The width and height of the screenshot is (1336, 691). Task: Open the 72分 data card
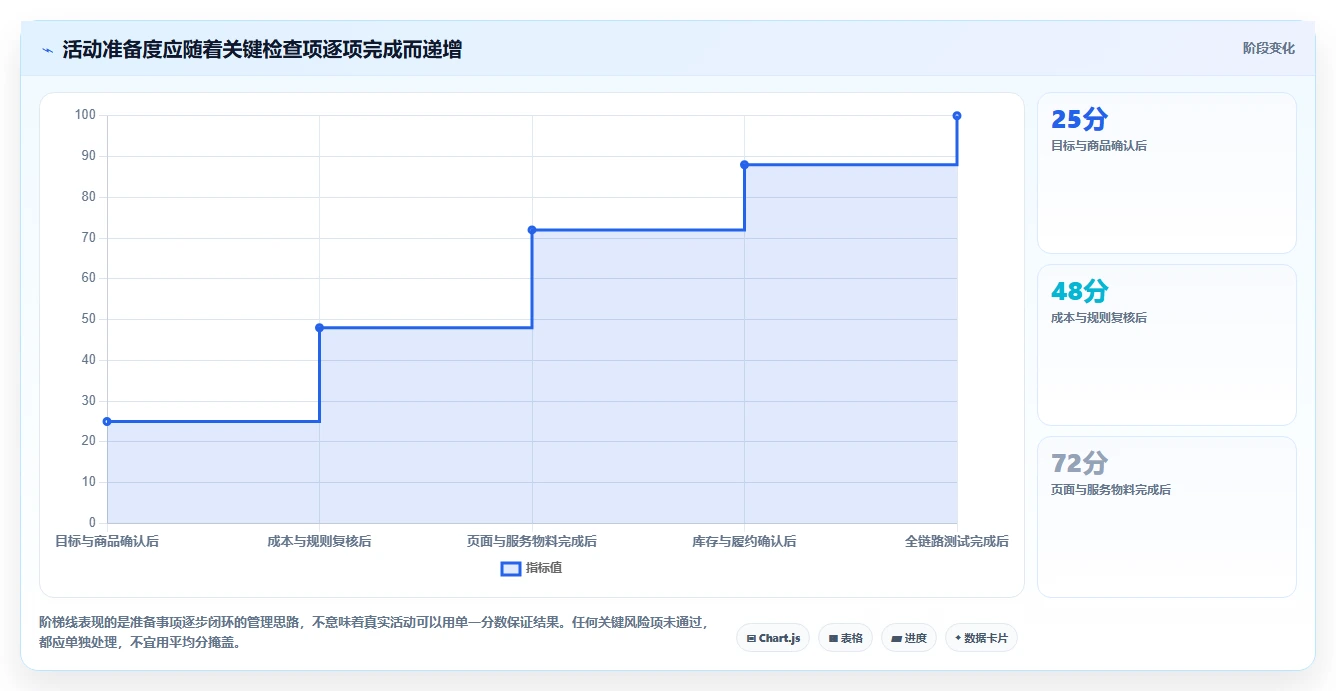[1167, 517]
